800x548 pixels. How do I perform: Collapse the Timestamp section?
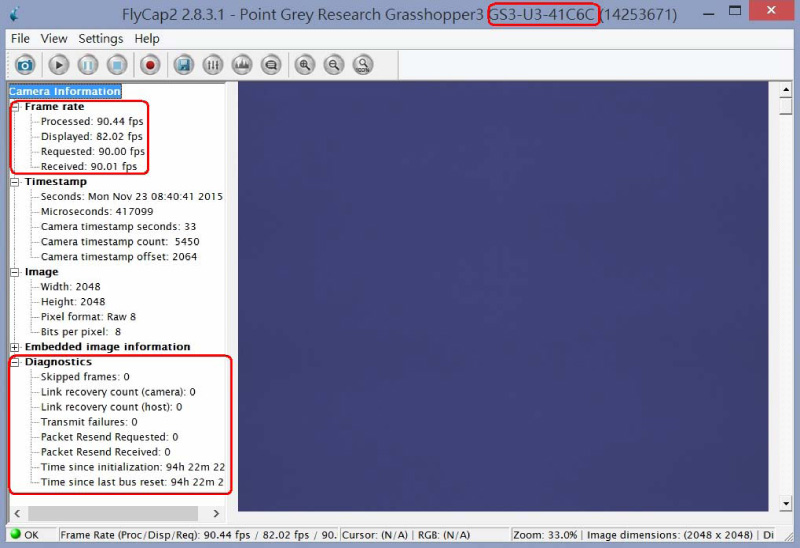tap(16, 182)
